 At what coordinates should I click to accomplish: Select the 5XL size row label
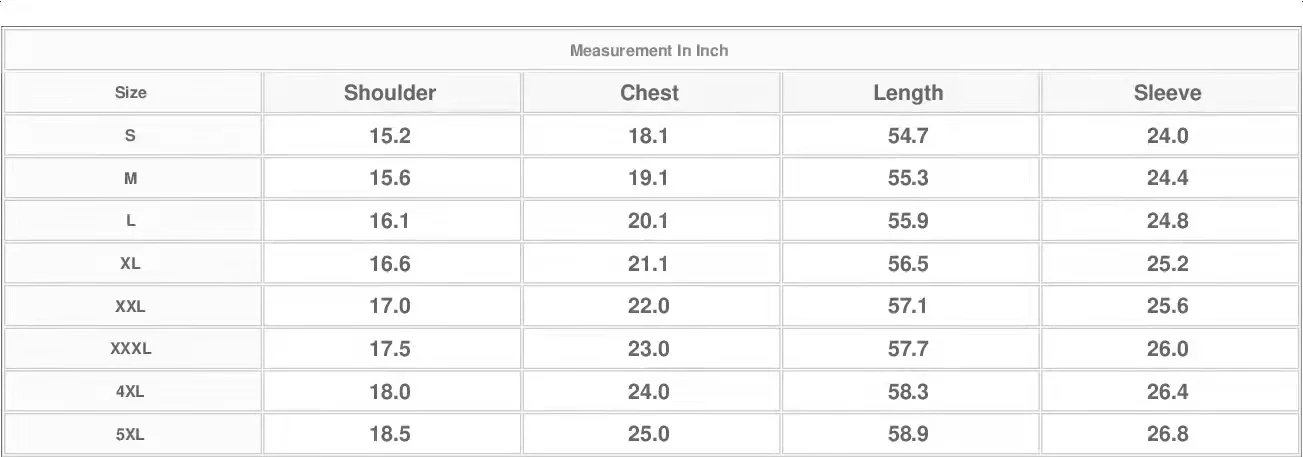[131, 435]
